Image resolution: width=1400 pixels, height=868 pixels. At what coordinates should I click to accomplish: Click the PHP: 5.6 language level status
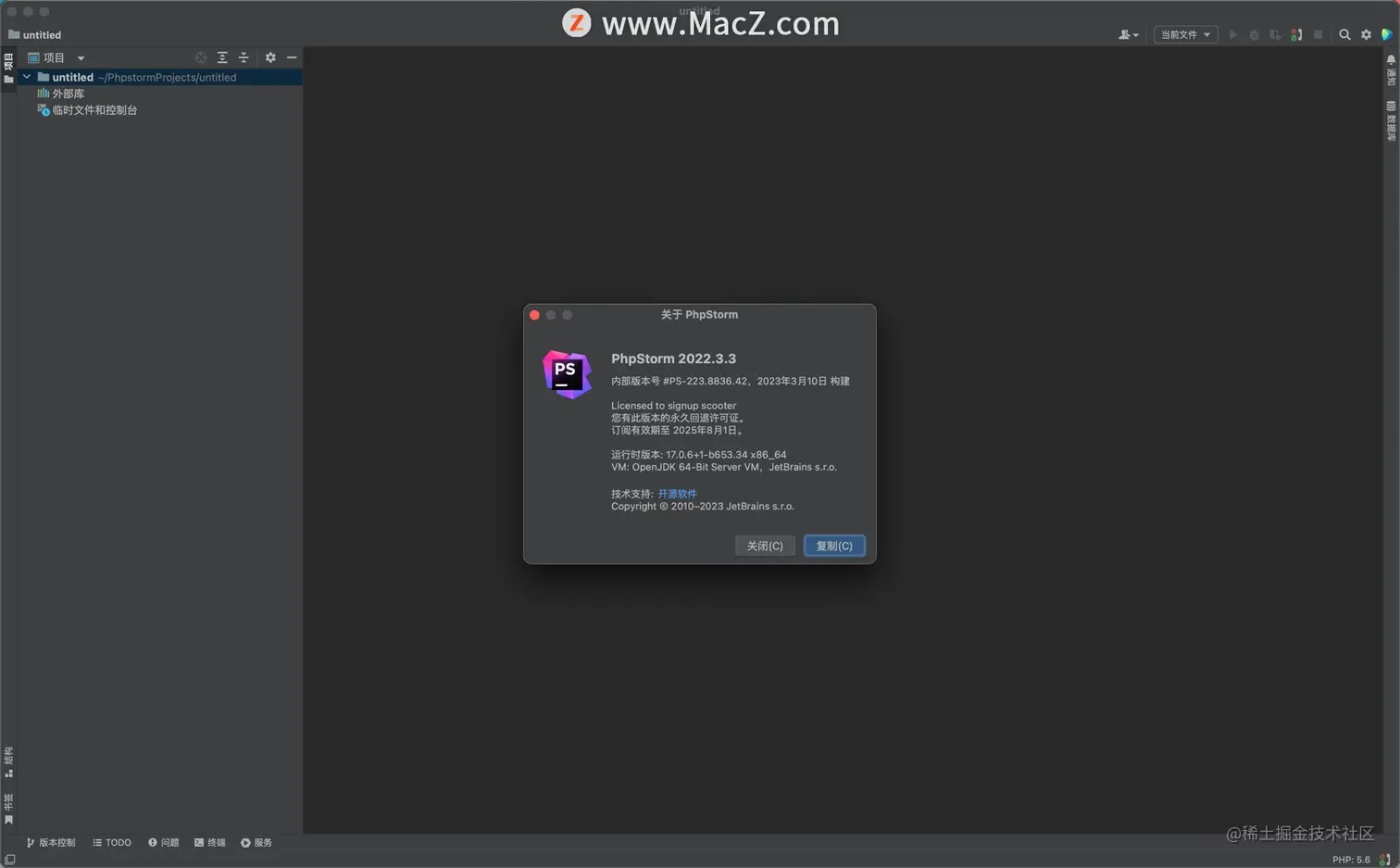pyautogui.click(x=1351, y=860)
